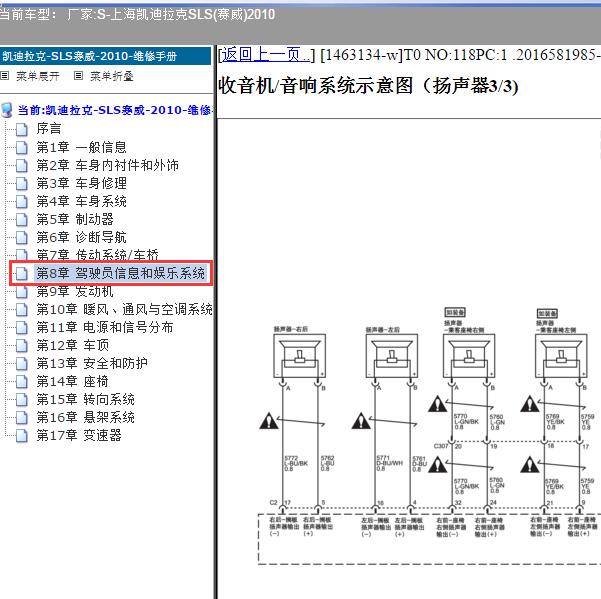Click the page icon beside 第11章
The image size is (601, 599).
pyautogui.click(x=22, y=328)
